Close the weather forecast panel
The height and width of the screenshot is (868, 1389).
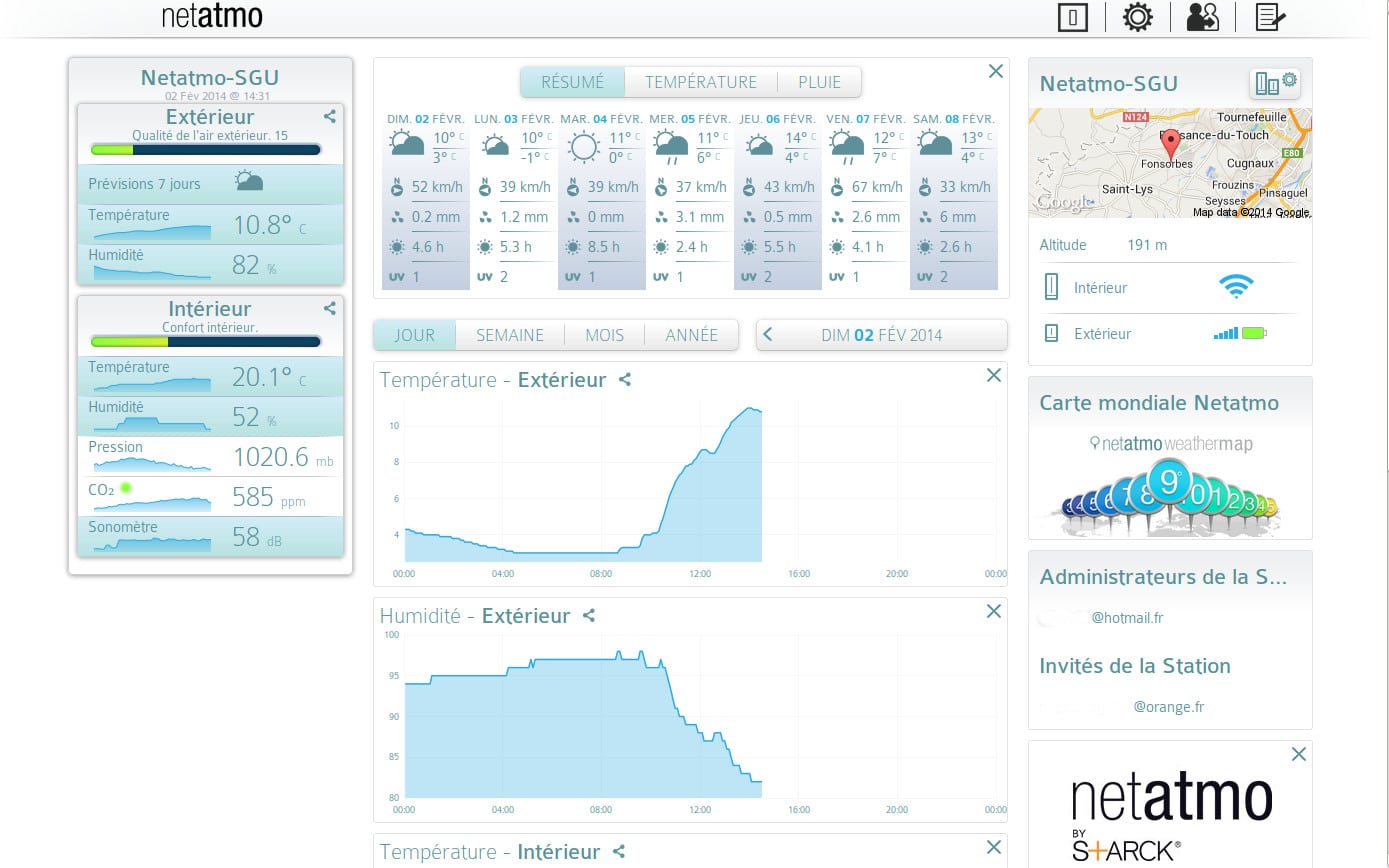[996, 71]
